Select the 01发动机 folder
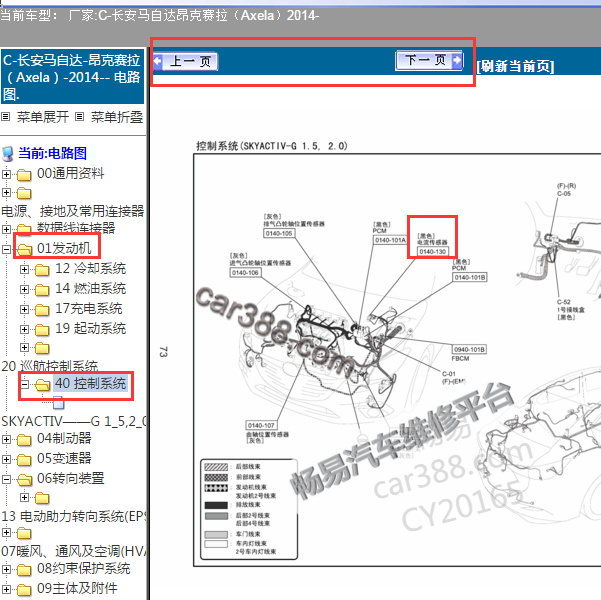 point(64,248)
